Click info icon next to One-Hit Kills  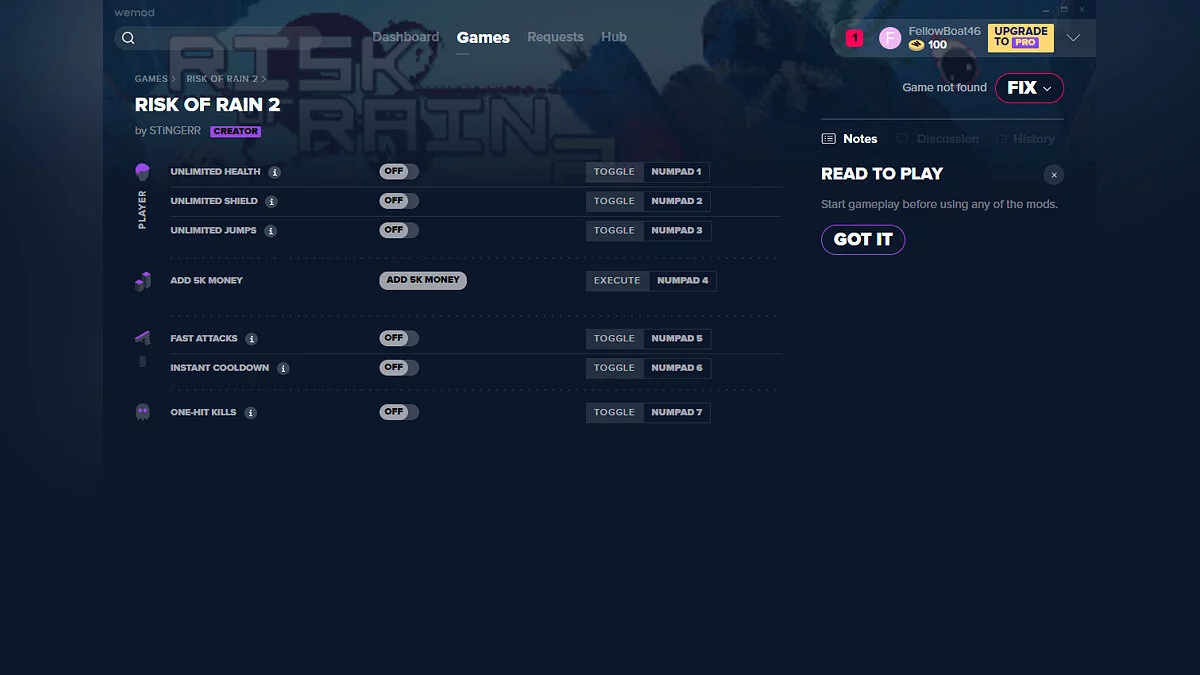tap(250, 413)
